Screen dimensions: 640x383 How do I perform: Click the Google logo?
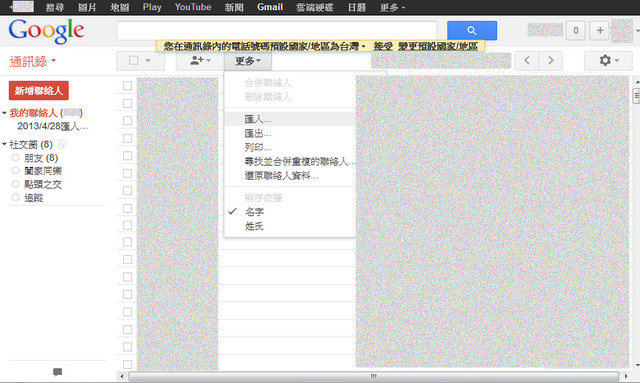(x=47, y=31)
